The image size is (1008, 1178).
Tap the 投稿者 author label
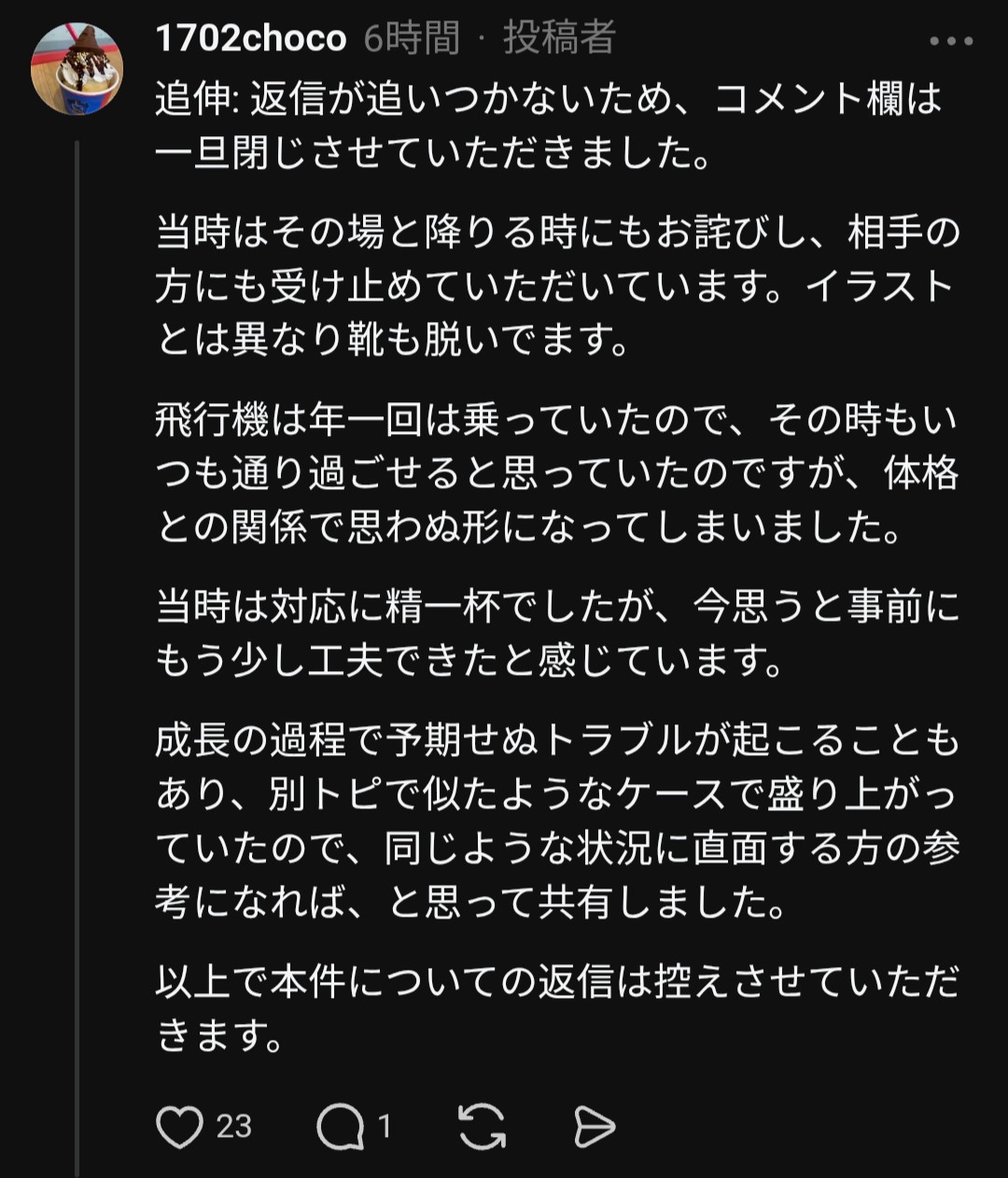point(560,39)
